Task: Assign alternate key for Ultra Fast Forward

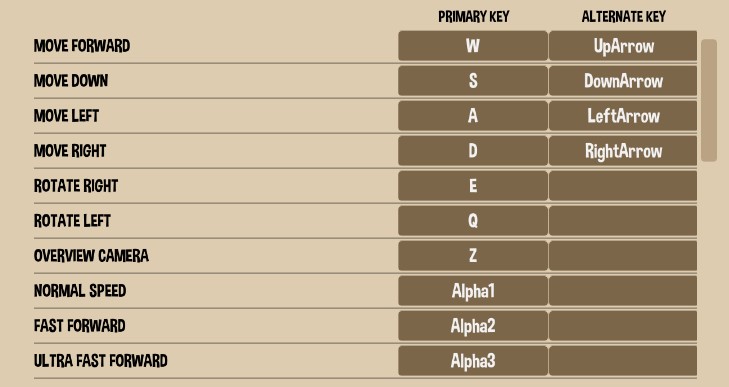Action: 623,360
